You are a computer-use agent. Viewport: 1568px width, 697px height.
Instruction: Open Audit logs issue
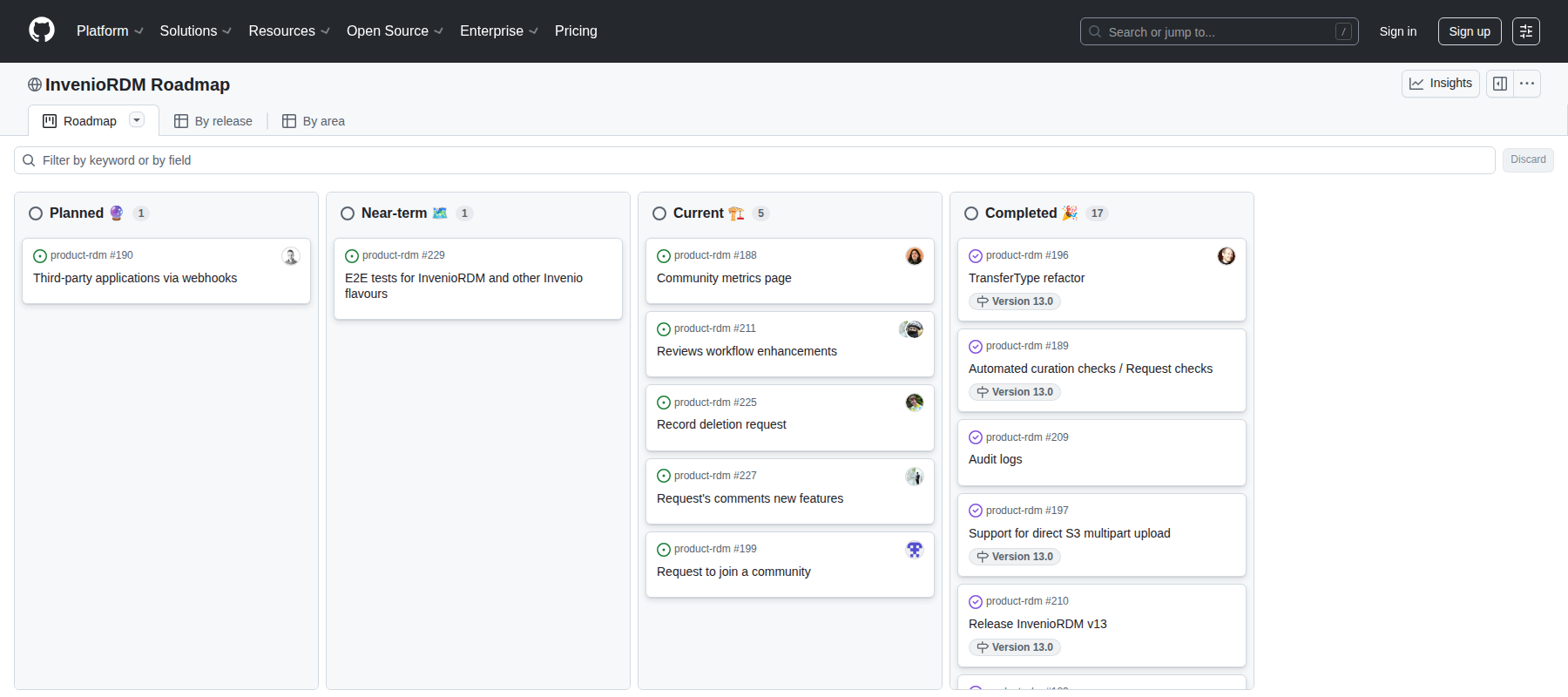click(x=996, y=459)
